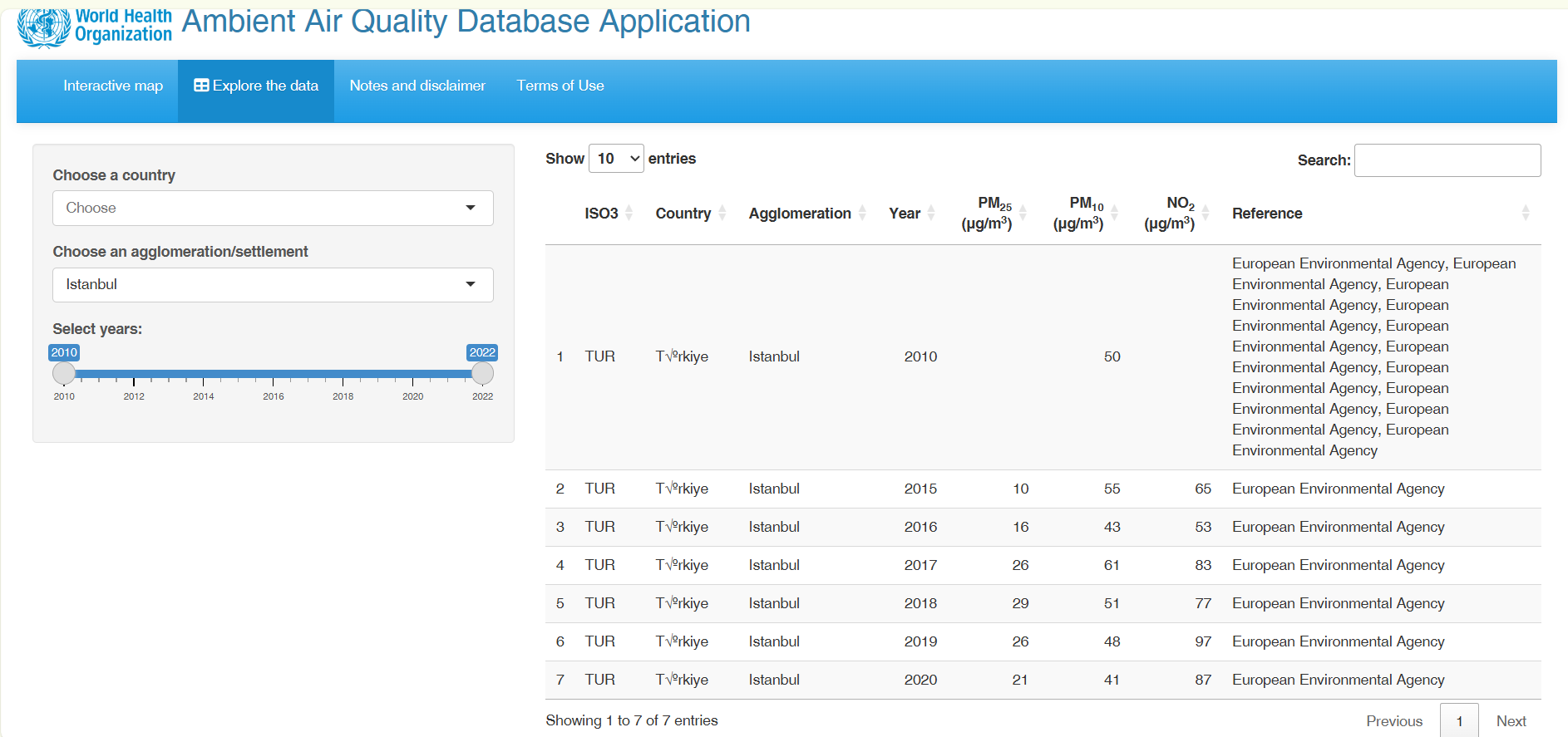Viewport: 1568px width, 737px height.
Task: Open the Show entries count dropdown
Action: tap(616, 158)
